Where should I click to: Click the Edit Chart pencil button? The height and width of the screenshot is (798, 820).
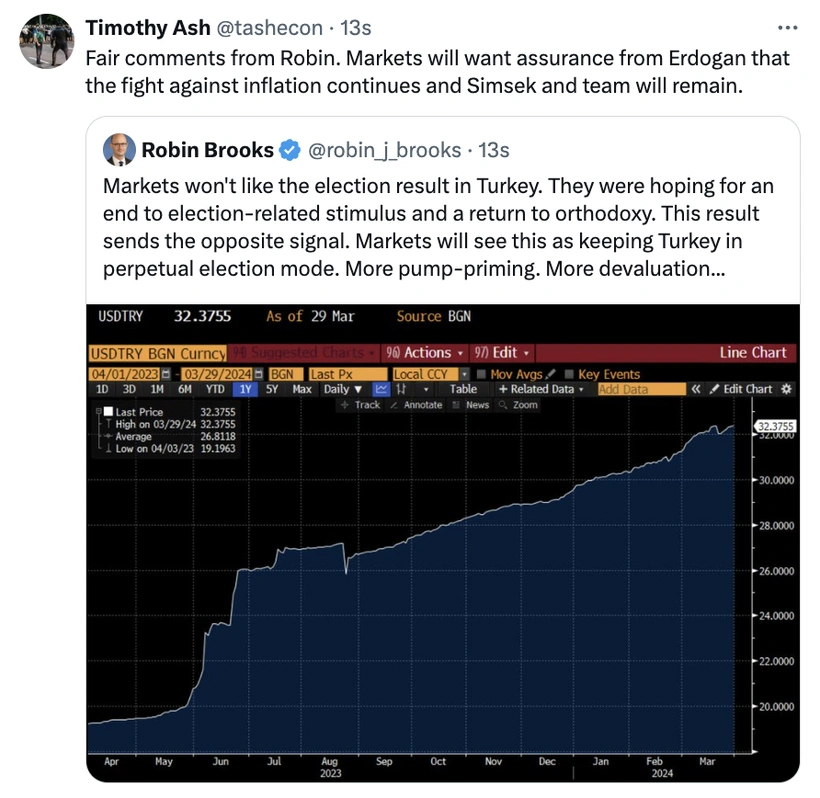(741, 389)
